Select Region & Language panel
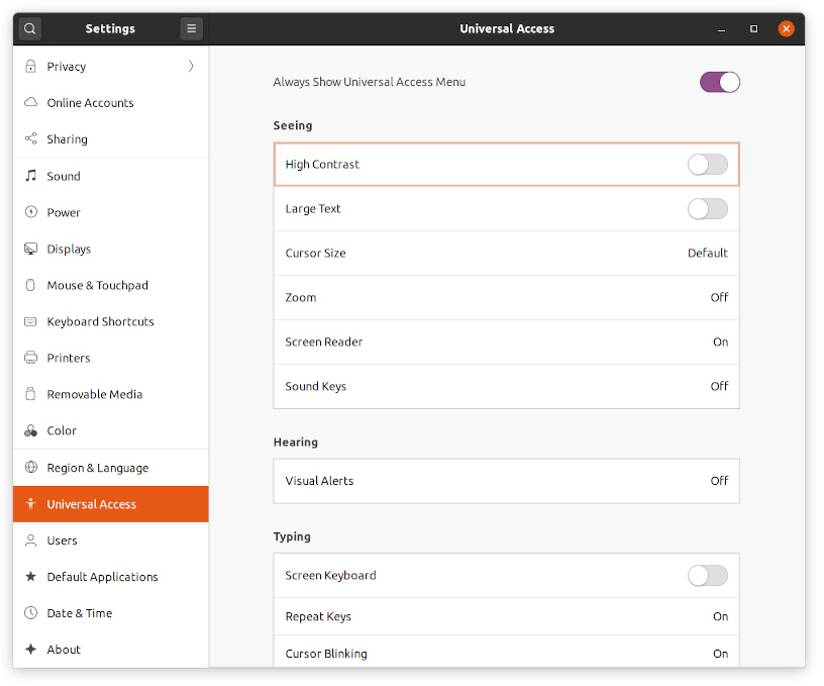The height and width of the screenshot is (686, 824). [x=111, y=468]
